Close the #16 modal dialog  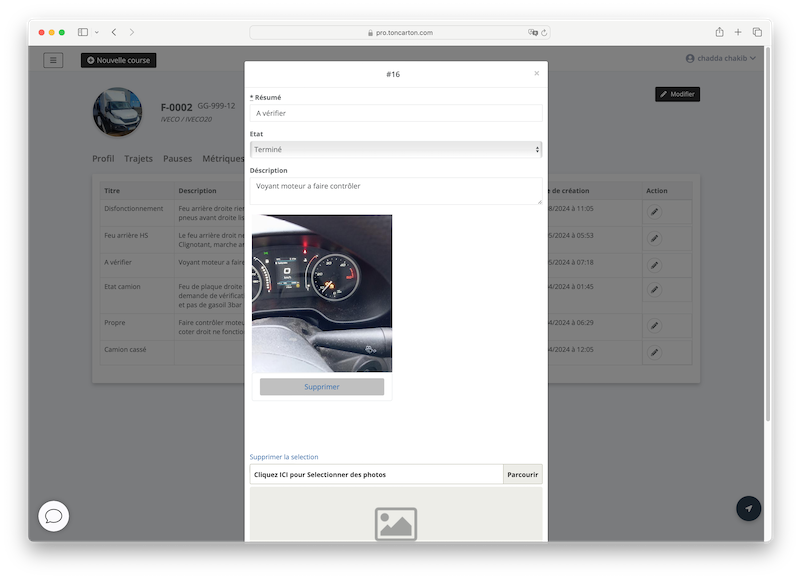(536, 73)
